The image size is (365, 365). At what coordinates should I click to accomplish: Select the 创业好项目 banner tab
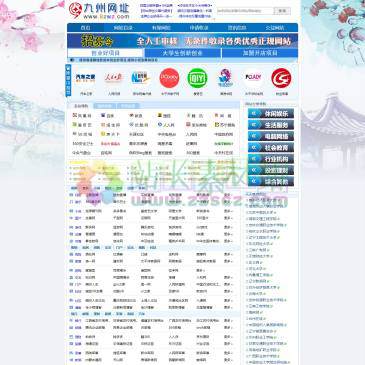coord(106,53)
